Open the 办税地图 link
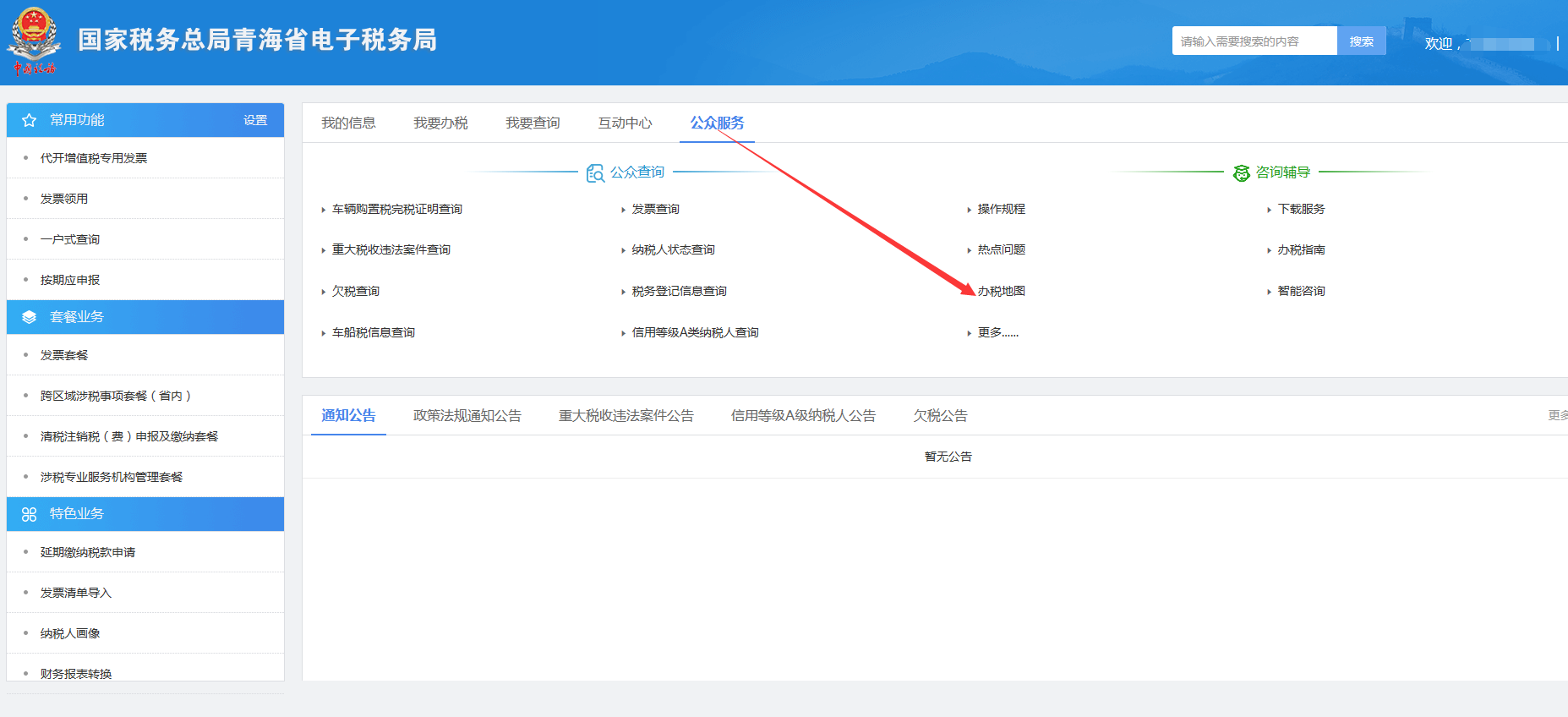Image resolution: width=1568 pixels, height=717 pixels. 1002,291
